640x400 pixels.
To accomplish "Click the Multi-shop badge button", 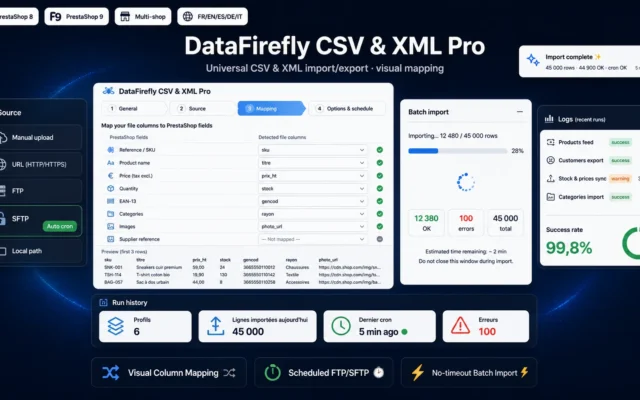I will tap(143, 17).
